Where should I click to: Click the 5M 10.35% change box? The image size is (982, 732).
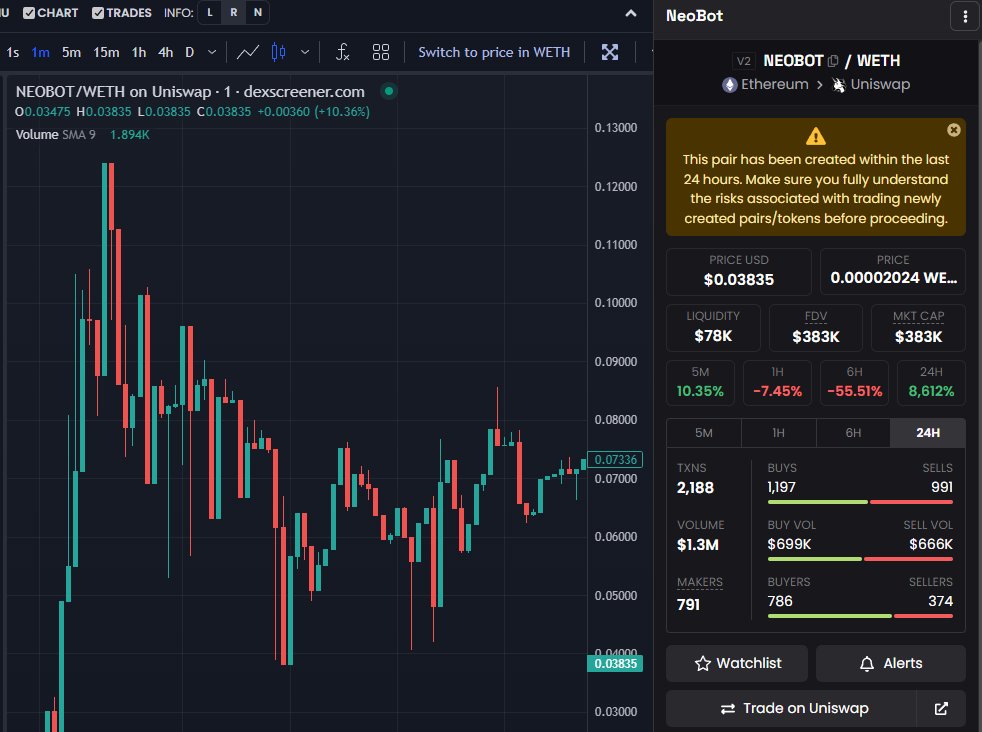[x=700, y=383]
